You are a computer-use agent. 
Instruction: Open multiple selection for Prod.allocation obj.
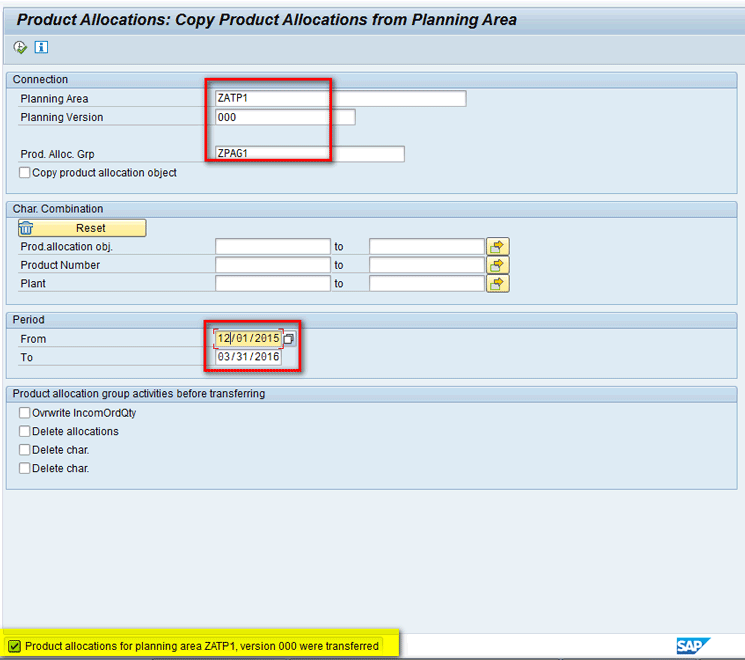498,246
